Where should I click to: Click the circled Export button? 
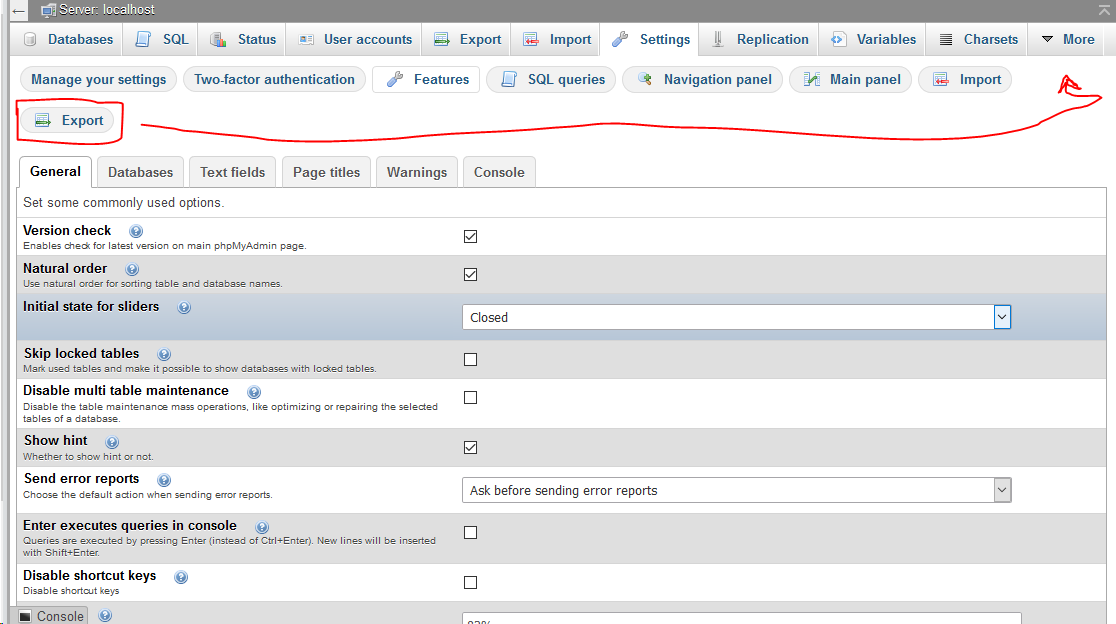[x=69, y=119]
